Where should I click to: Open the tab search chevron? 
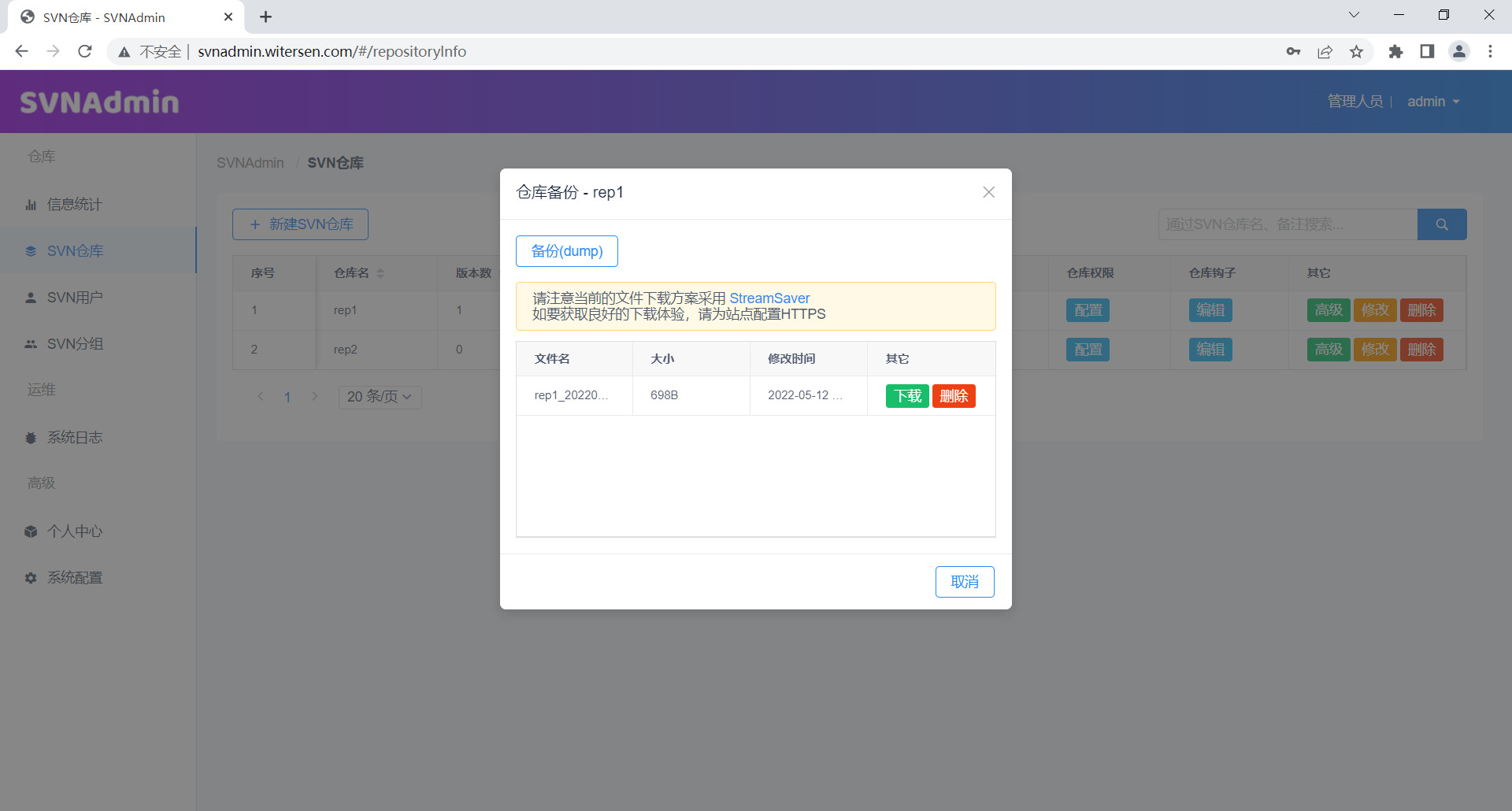coord(1354,15)
